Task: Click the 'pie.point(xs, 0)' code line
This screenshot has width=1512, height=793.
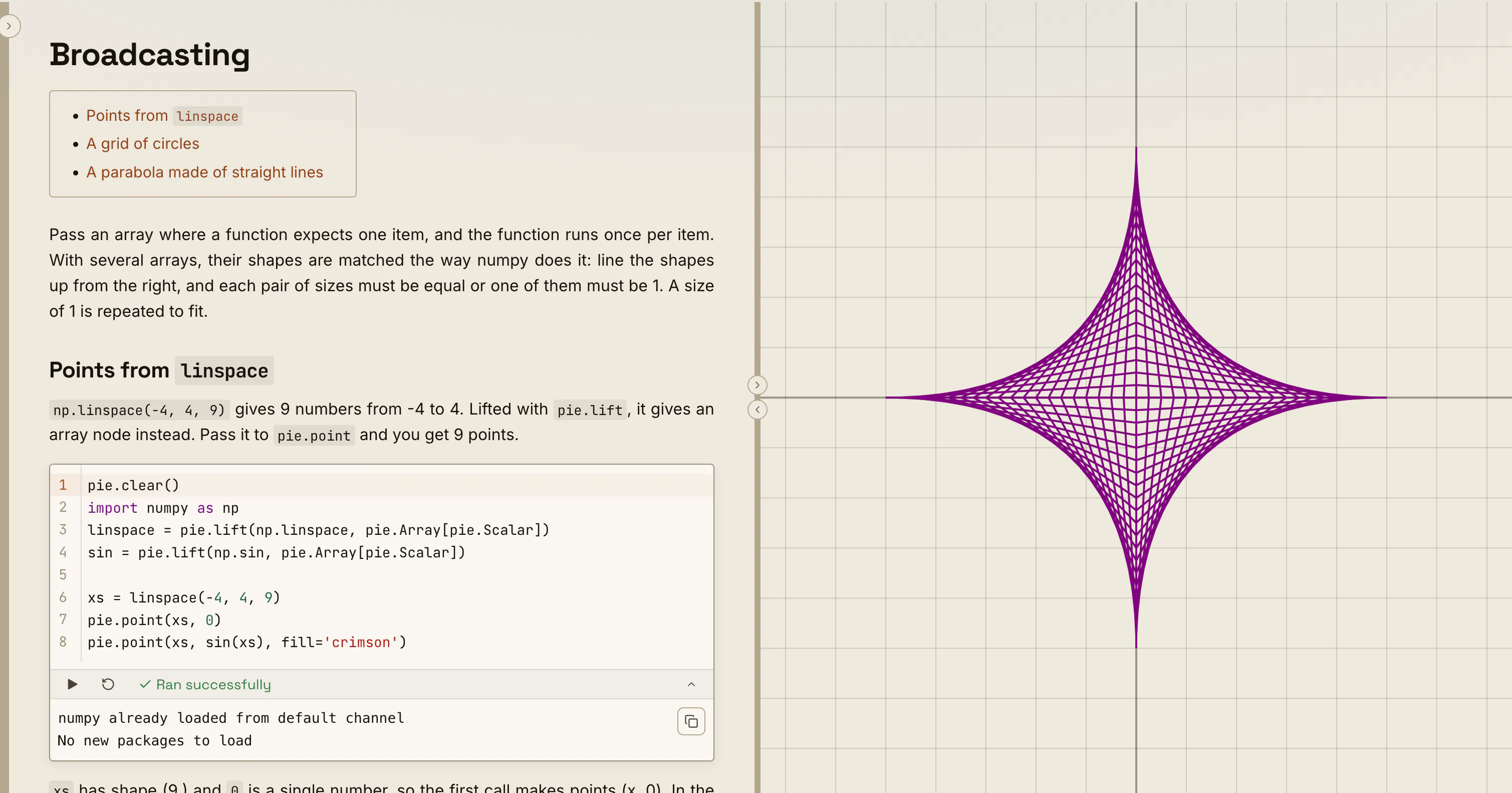Action: tap(154, 620)
